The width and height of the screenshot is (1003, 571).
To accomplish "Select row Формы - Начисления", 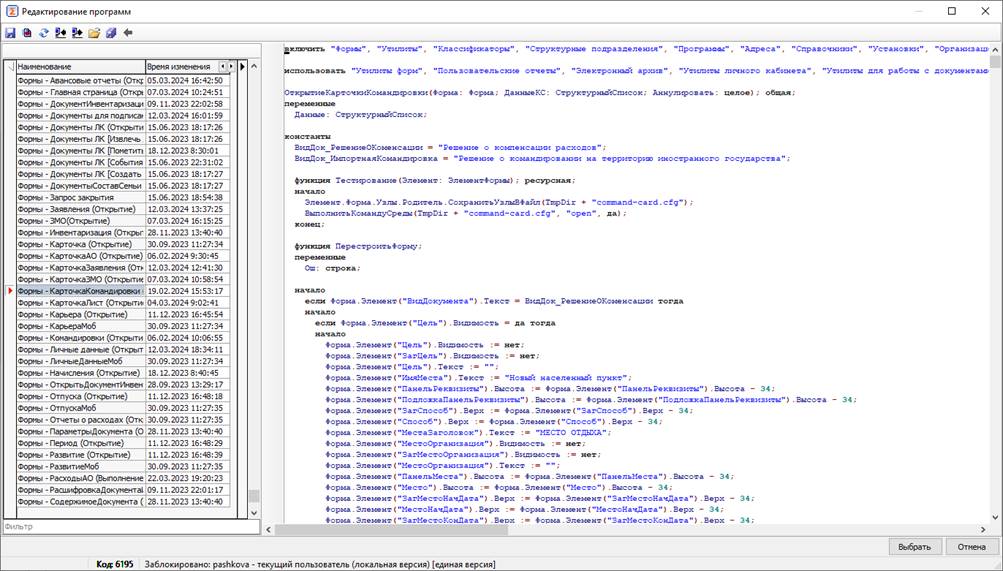I will (x=123, y=373).
